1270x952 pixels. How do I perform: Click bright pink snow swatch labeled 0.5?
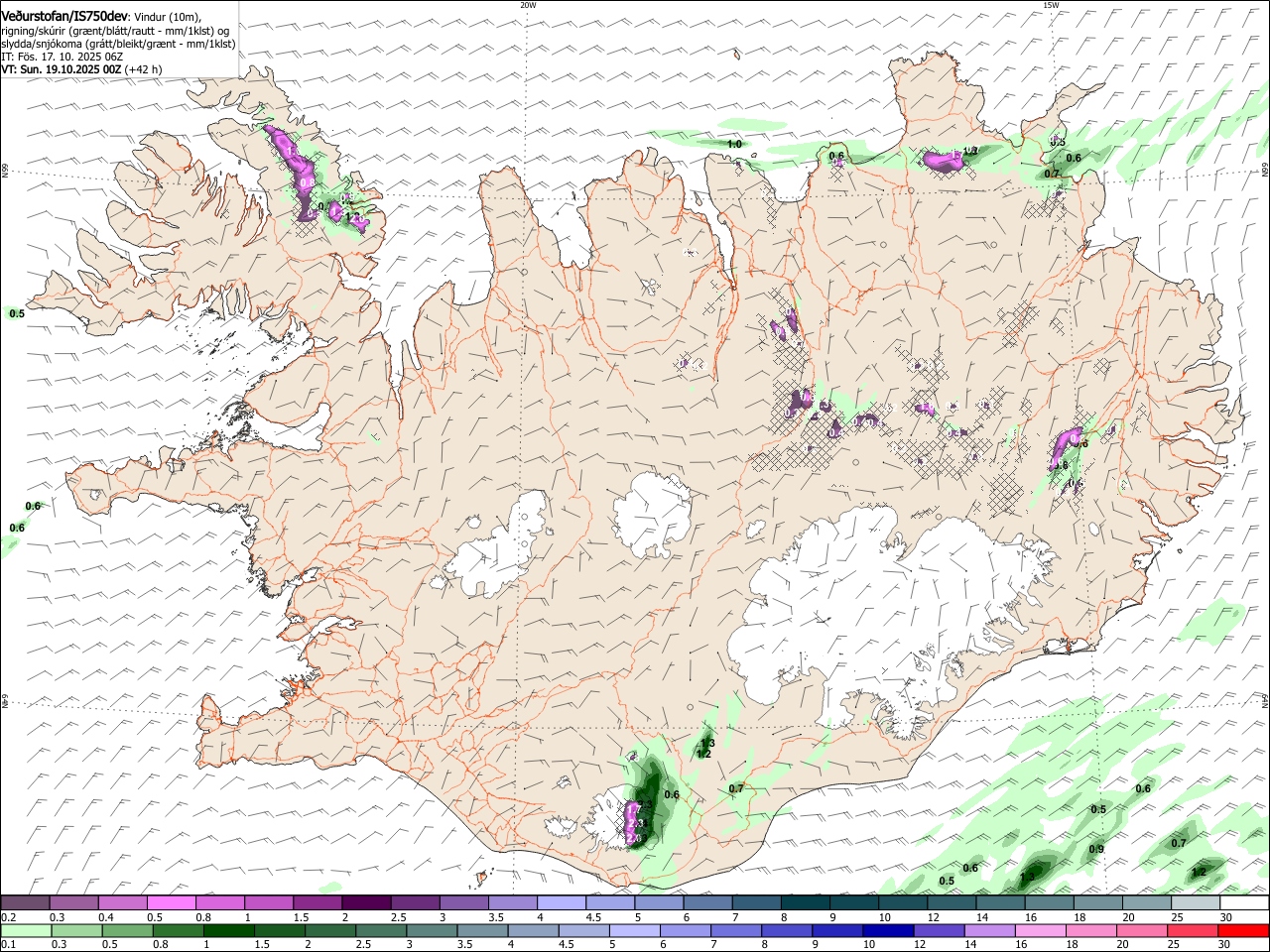171,902
